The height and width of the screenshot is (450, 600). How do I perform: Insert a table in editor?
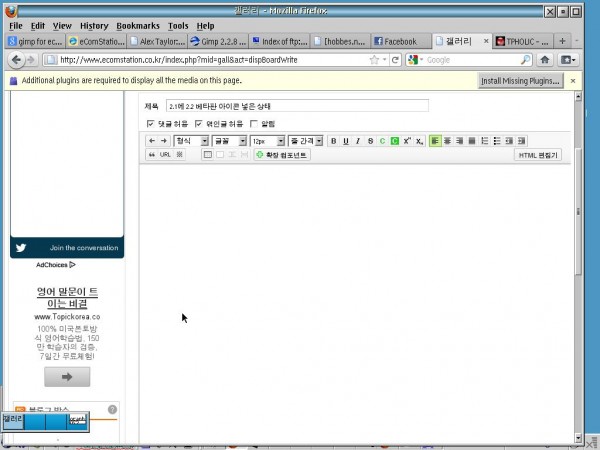[207, 155]
